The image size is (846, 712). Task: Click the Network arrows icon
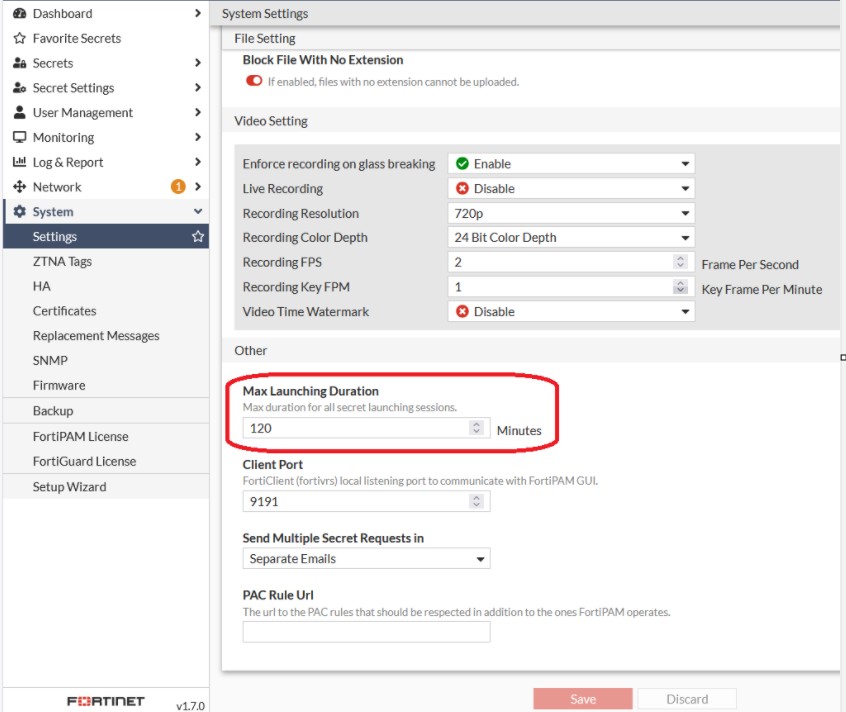[x=19, y=187]
